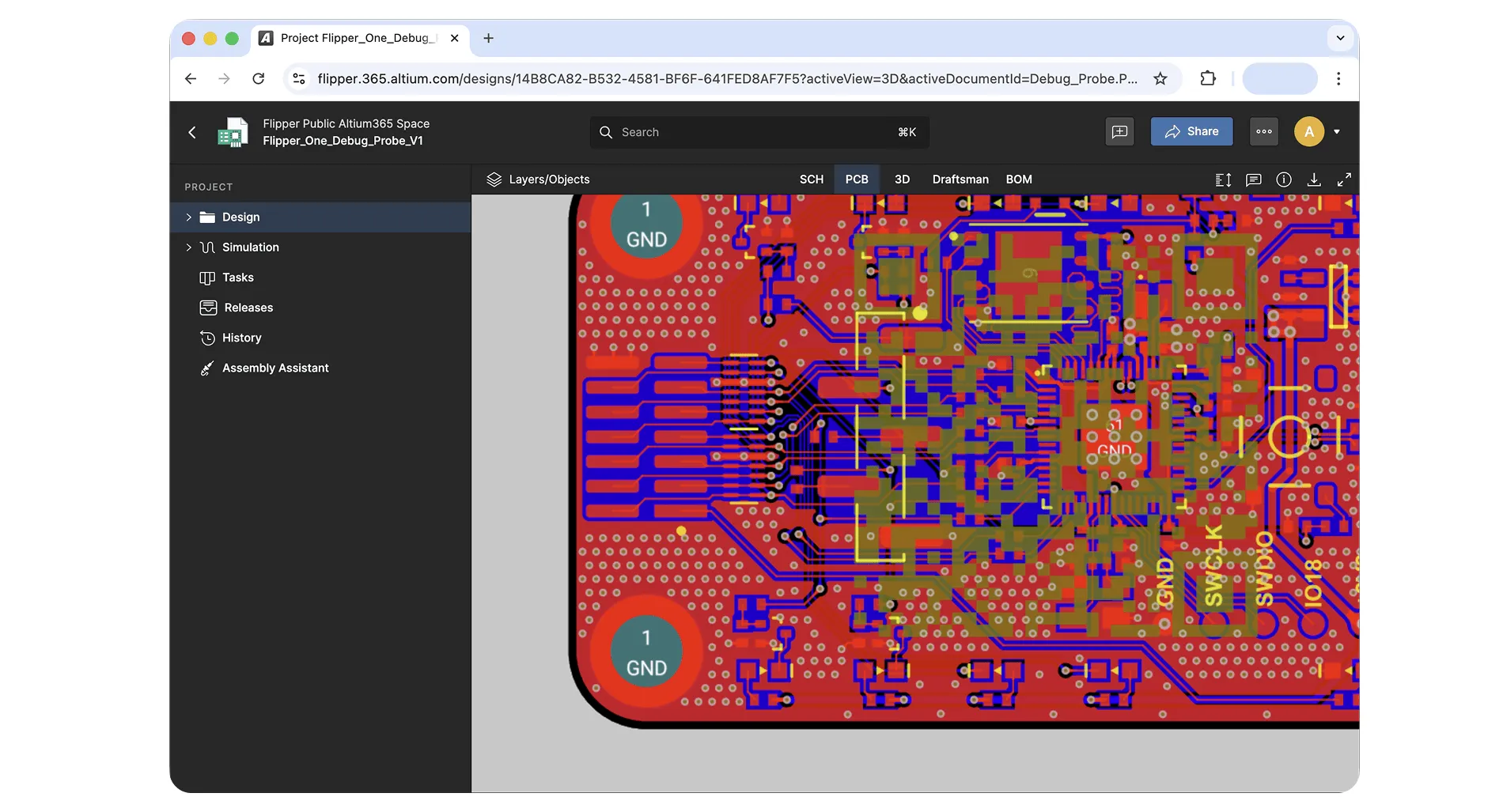Close the Project Flipper_One_Debug browser tab

454,38
